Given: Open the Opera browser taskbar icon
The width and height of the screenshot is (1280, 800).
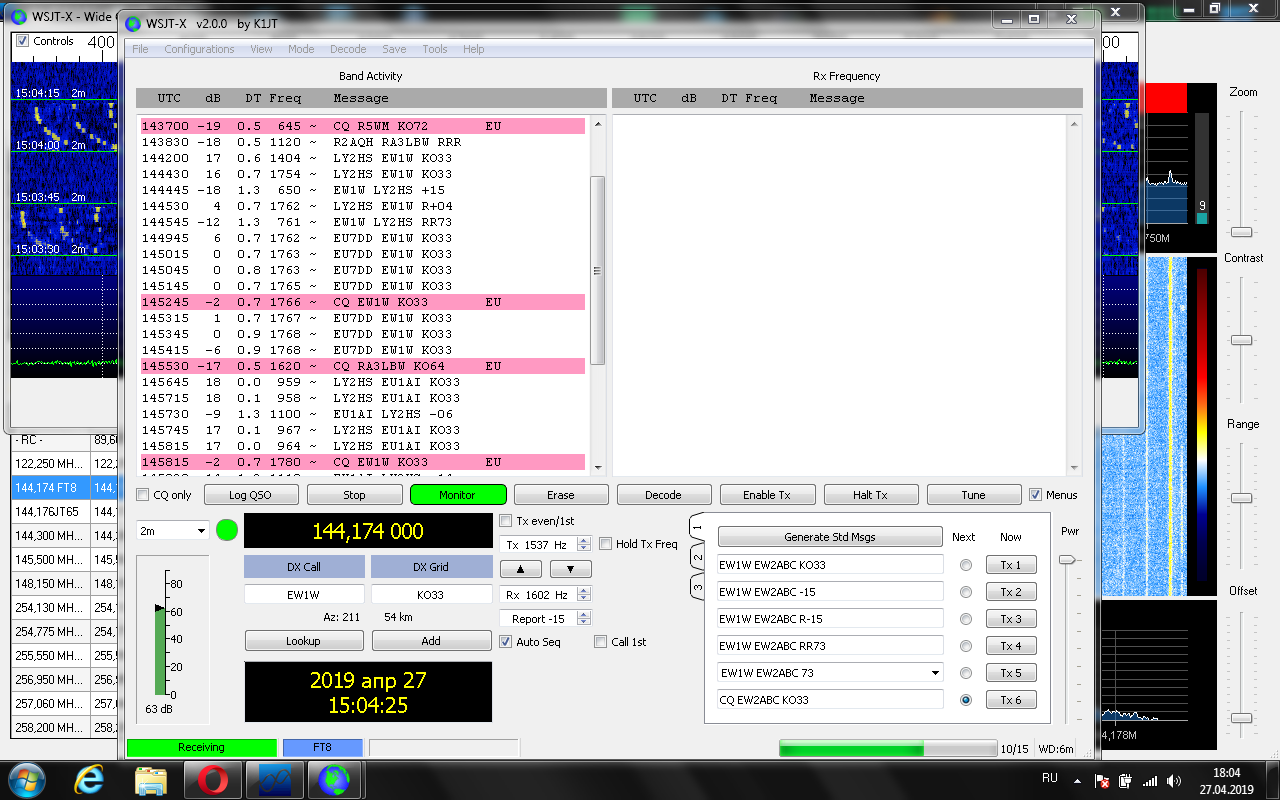Looking at the screenshot, I should coord(213,779).
